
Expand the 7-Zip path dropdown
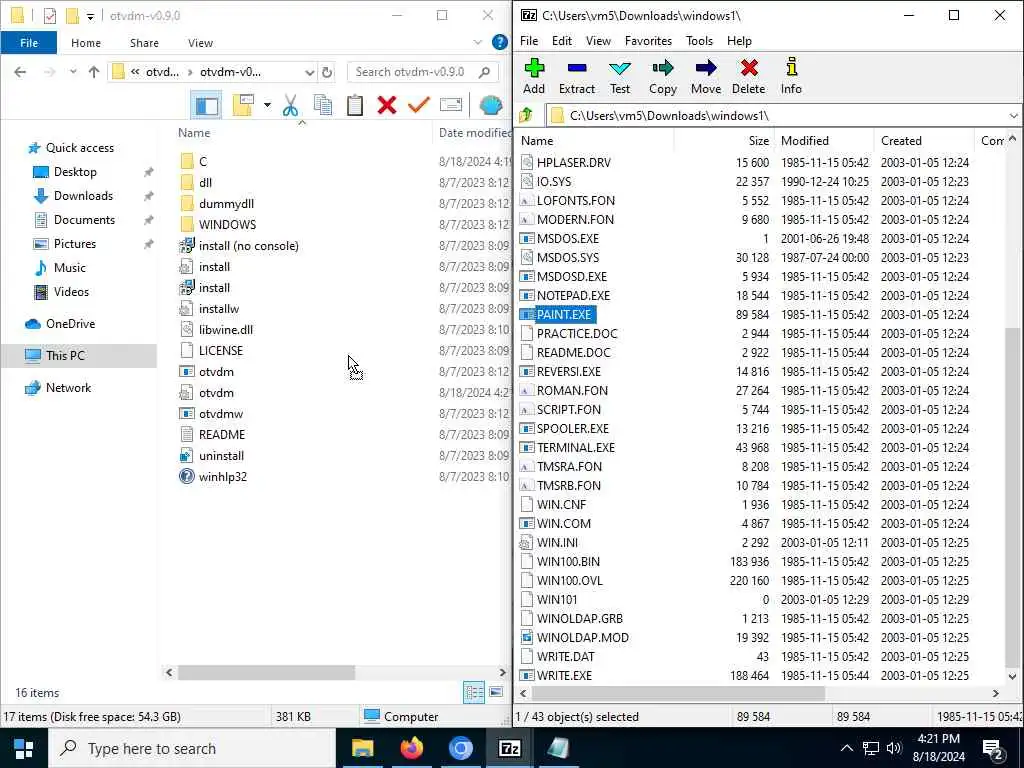coord(1013,116)
